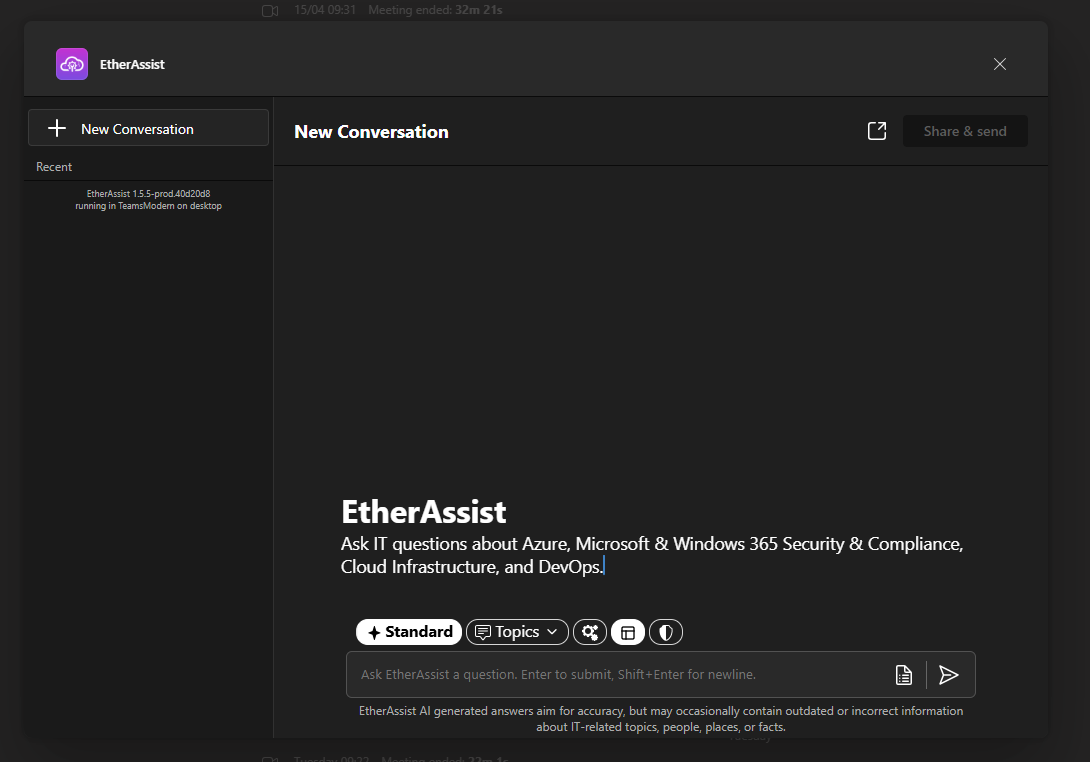Click the Recent section label
Image resolution: width=1090 pixels, height=762 pixels.
(x=54, y=167)
